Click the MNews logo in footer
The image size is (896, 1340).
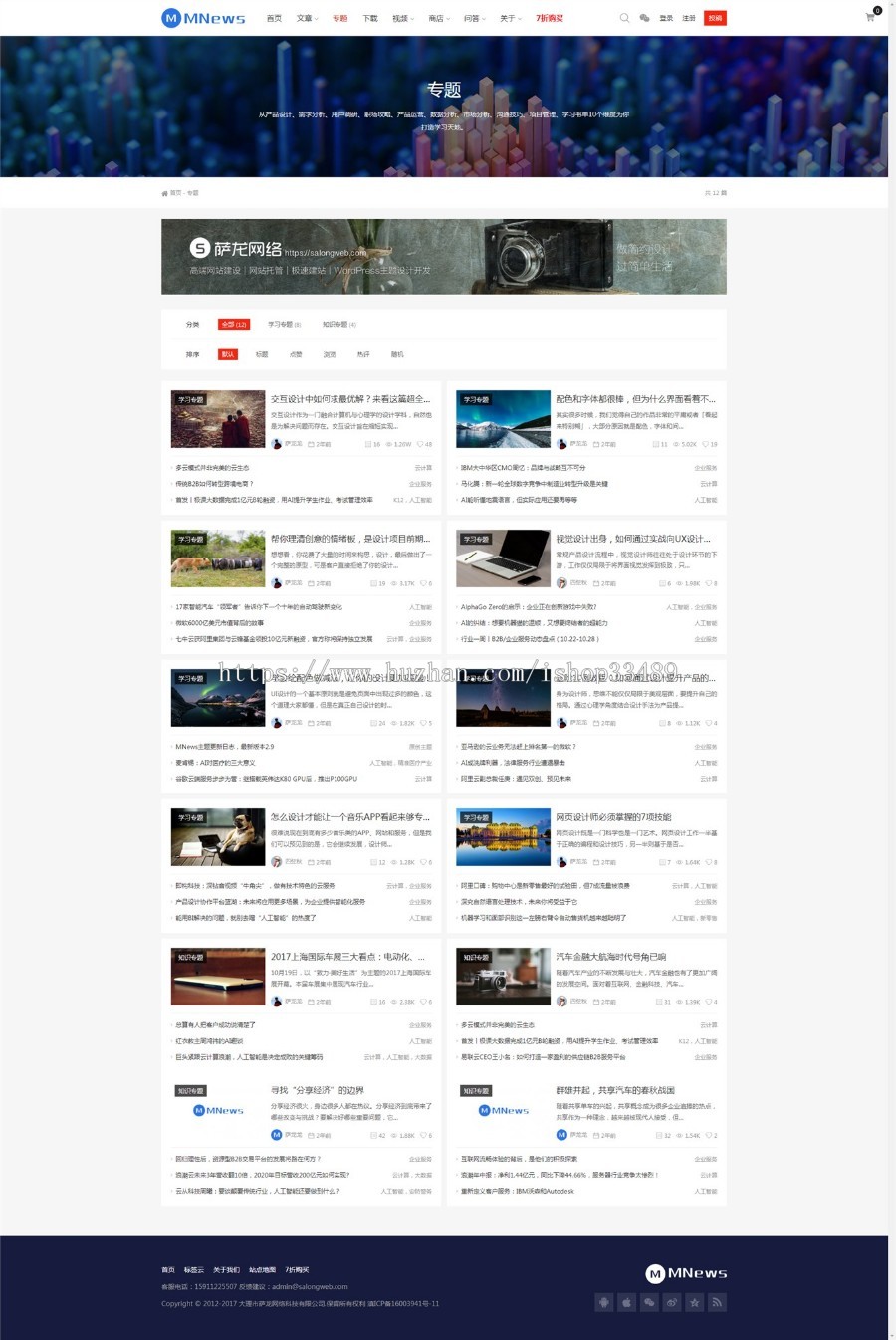[687, 1273]
